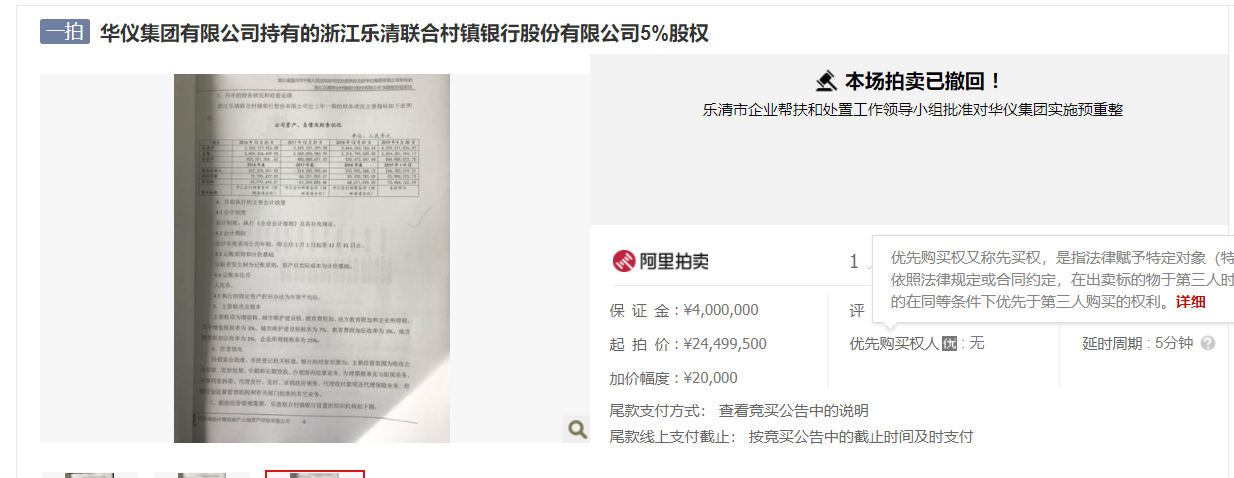
Task: Click 查看竞买公告中的说明 payment method text
Action: coord(794,411)
